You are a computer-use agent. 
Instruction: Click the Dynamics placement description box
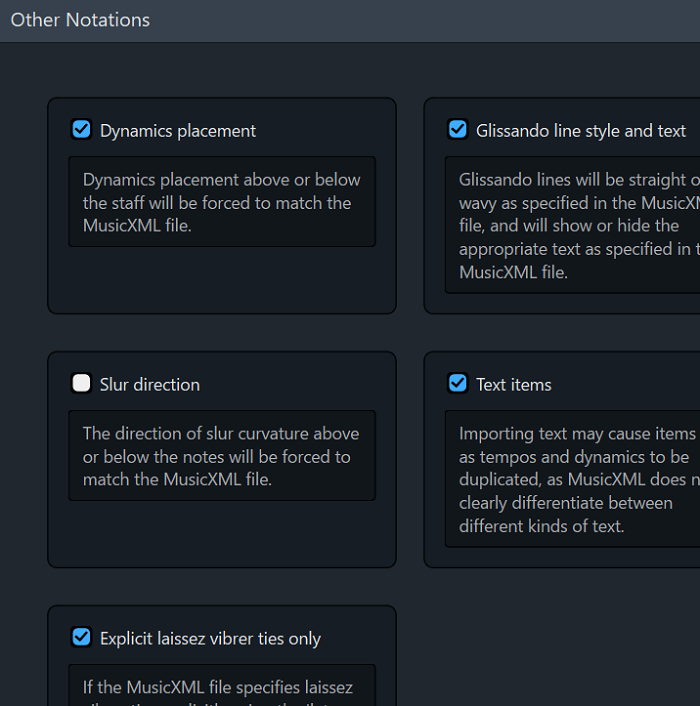tap(222, 202)
